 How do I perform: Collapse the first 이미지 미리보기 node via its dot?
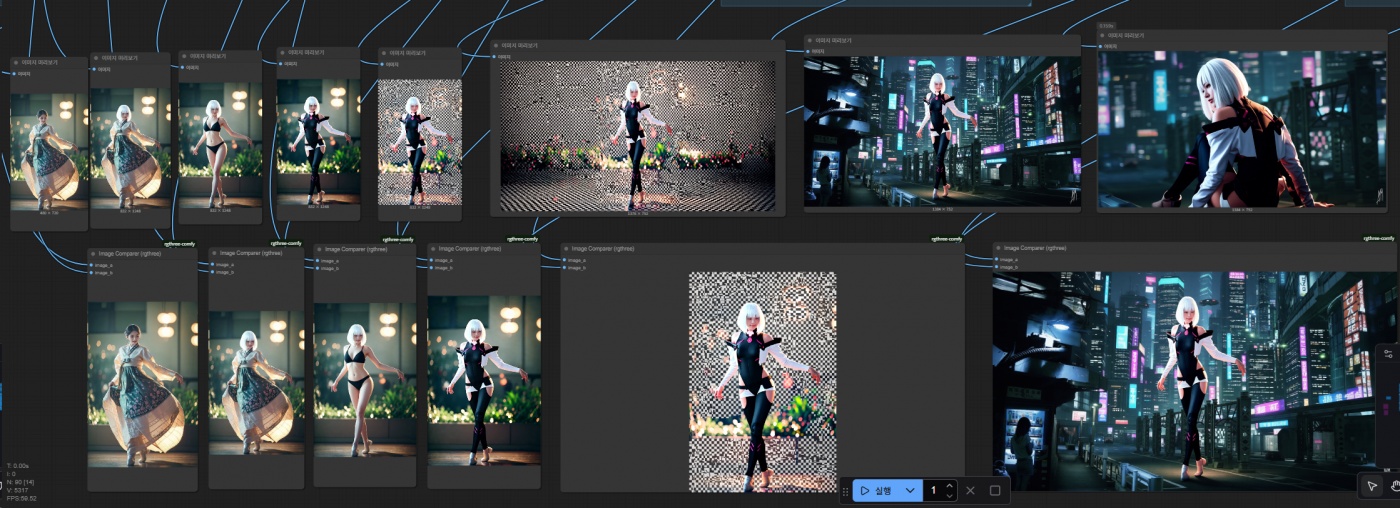[x=17, y=62]
